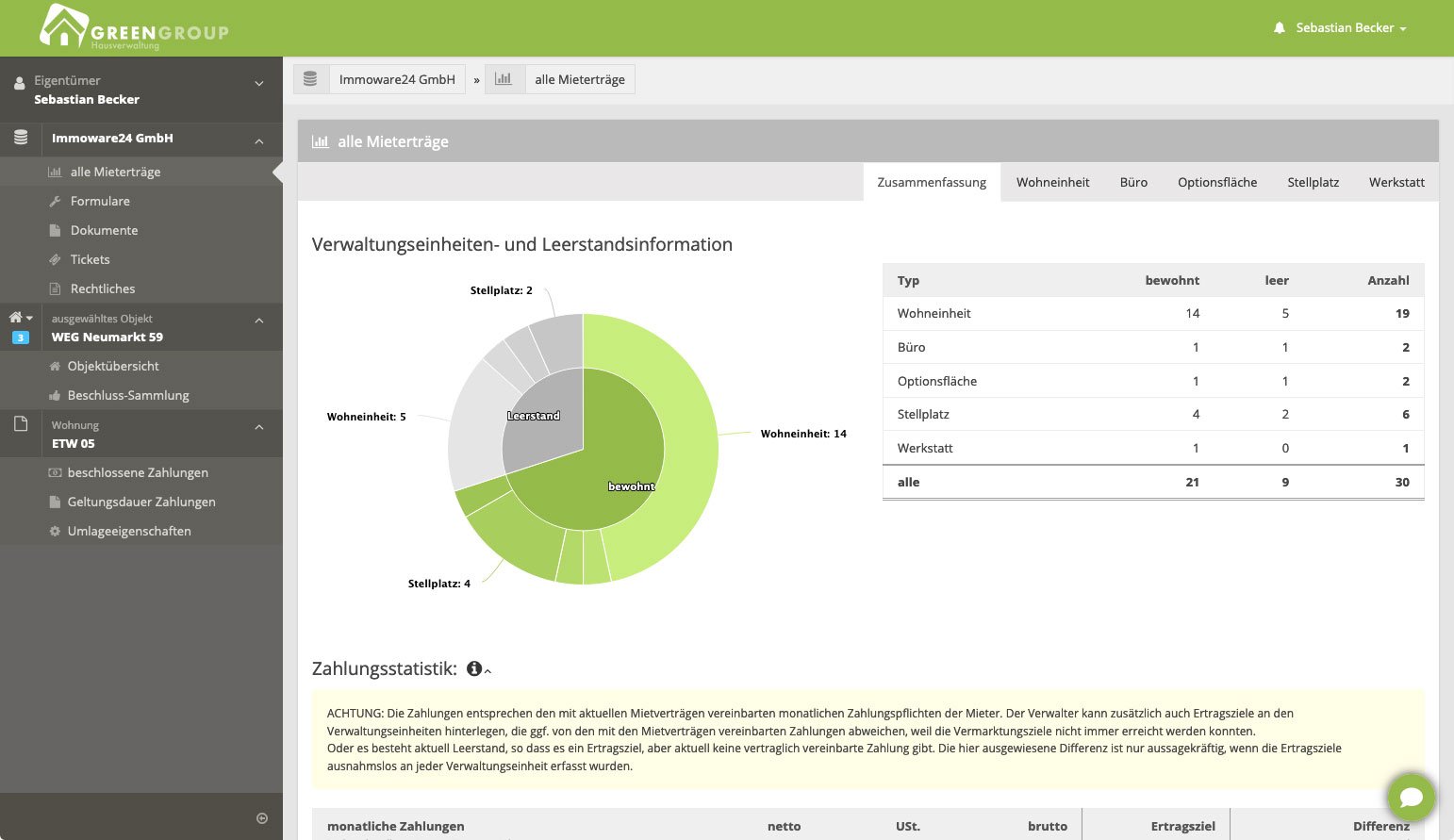Click the database icon in the breadcrumb

point(310,79)
